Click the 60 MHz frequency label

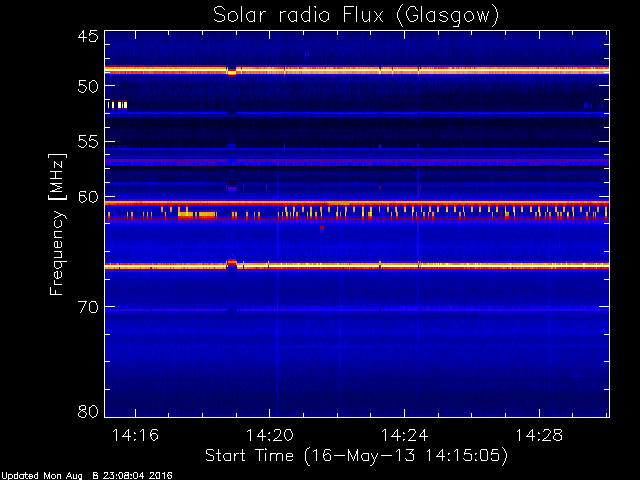coord(88,197)
